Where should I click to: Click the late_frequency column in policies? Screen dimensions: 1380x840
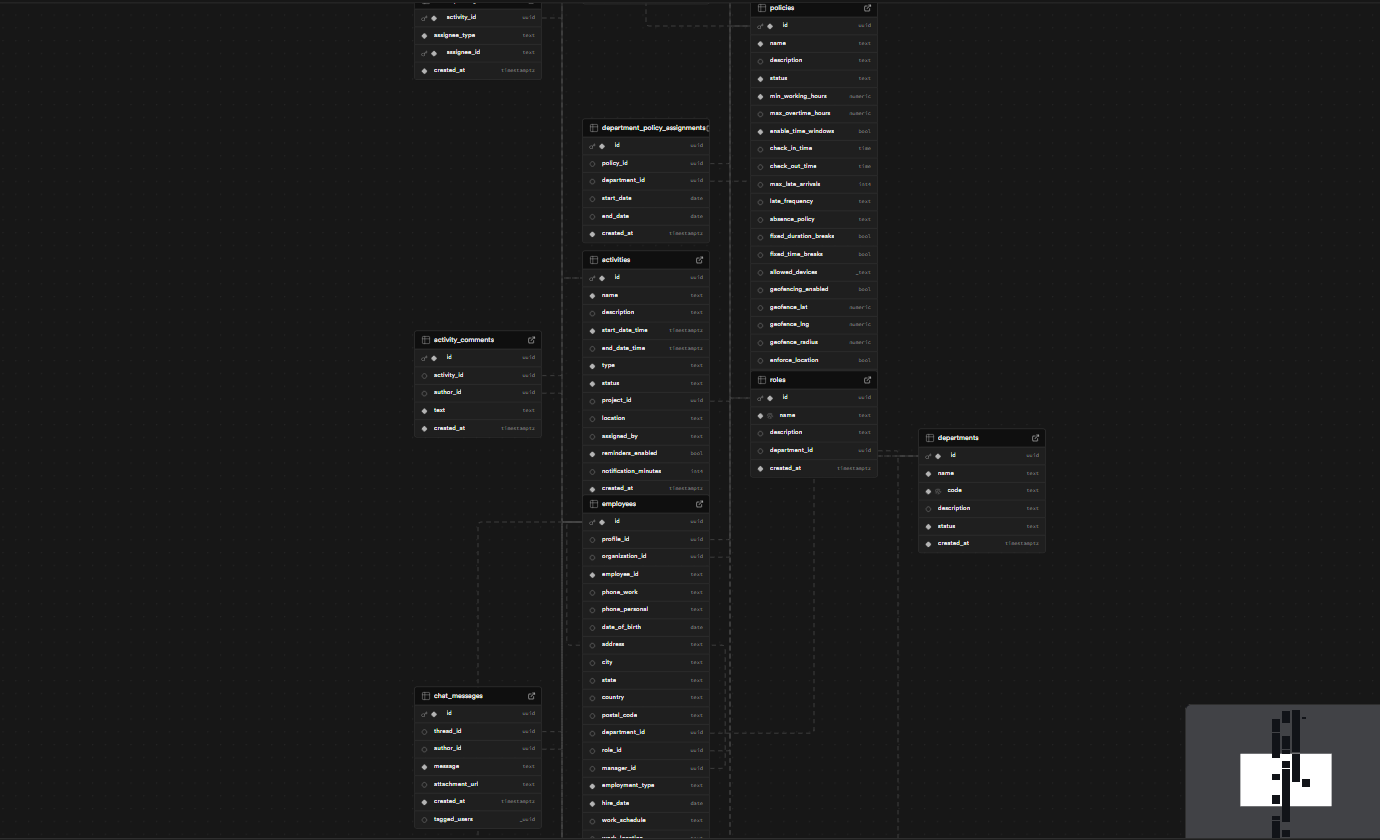814,201
